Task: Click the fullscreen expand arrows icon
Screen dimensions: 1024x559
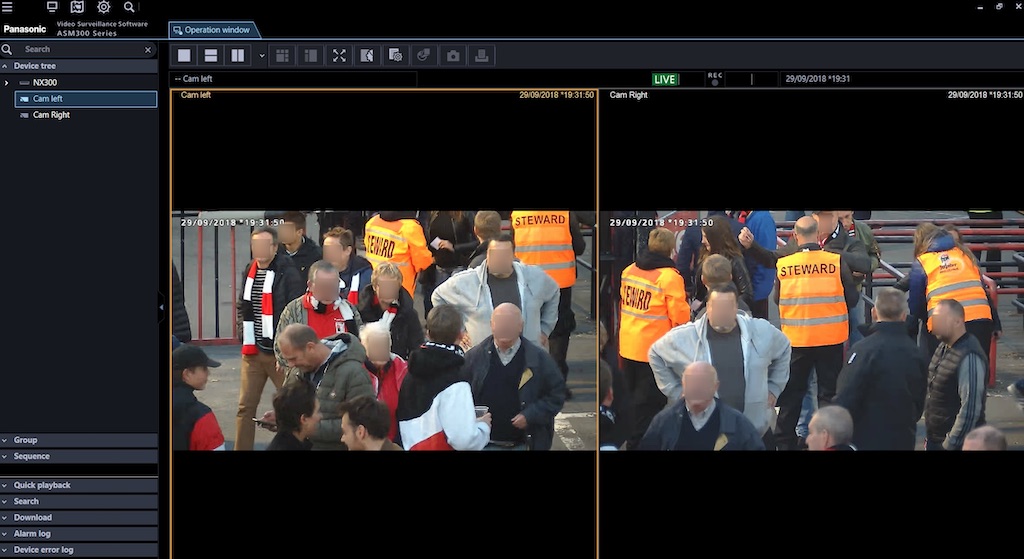Action: coord(339,55)
